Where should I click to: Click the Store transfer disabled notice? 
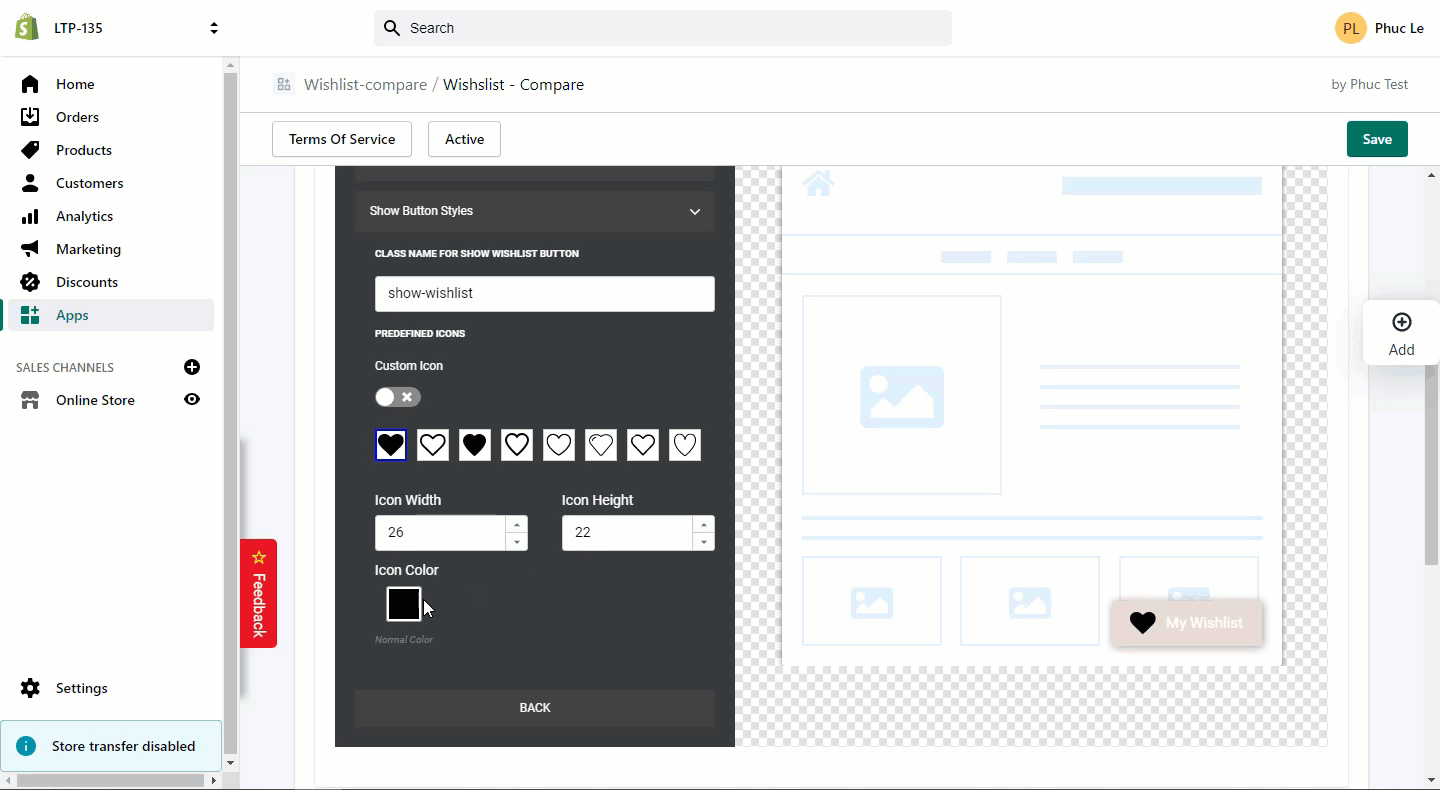(111, 746)
